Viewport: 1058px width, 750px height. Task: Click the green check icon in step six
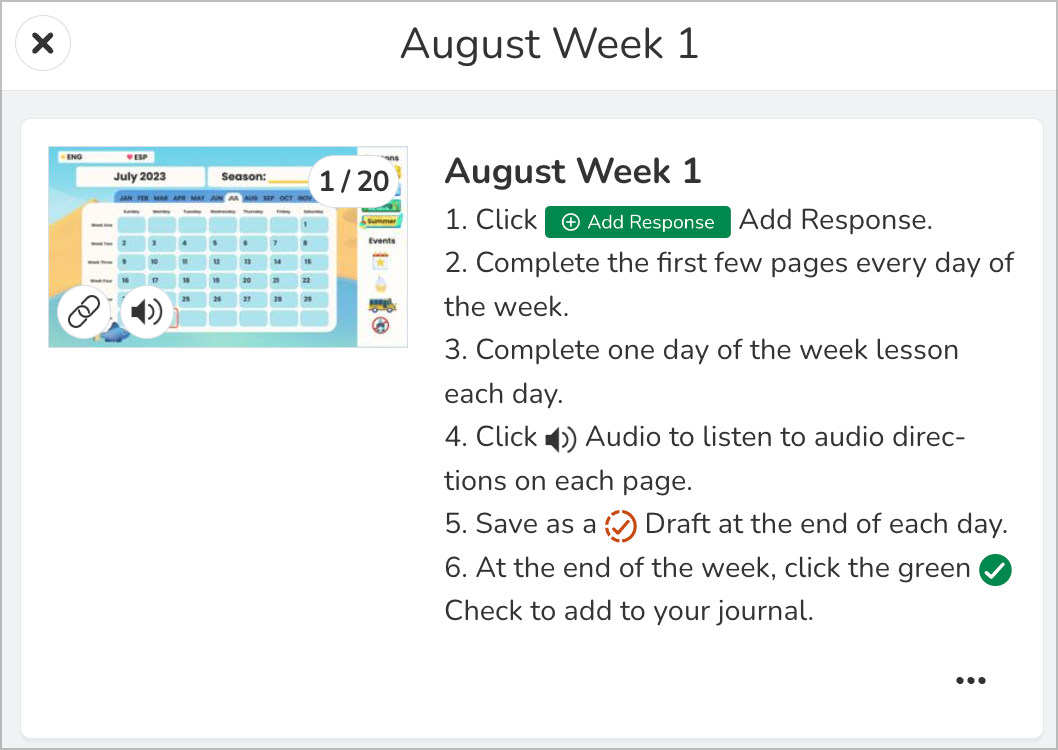pos(995,569)
